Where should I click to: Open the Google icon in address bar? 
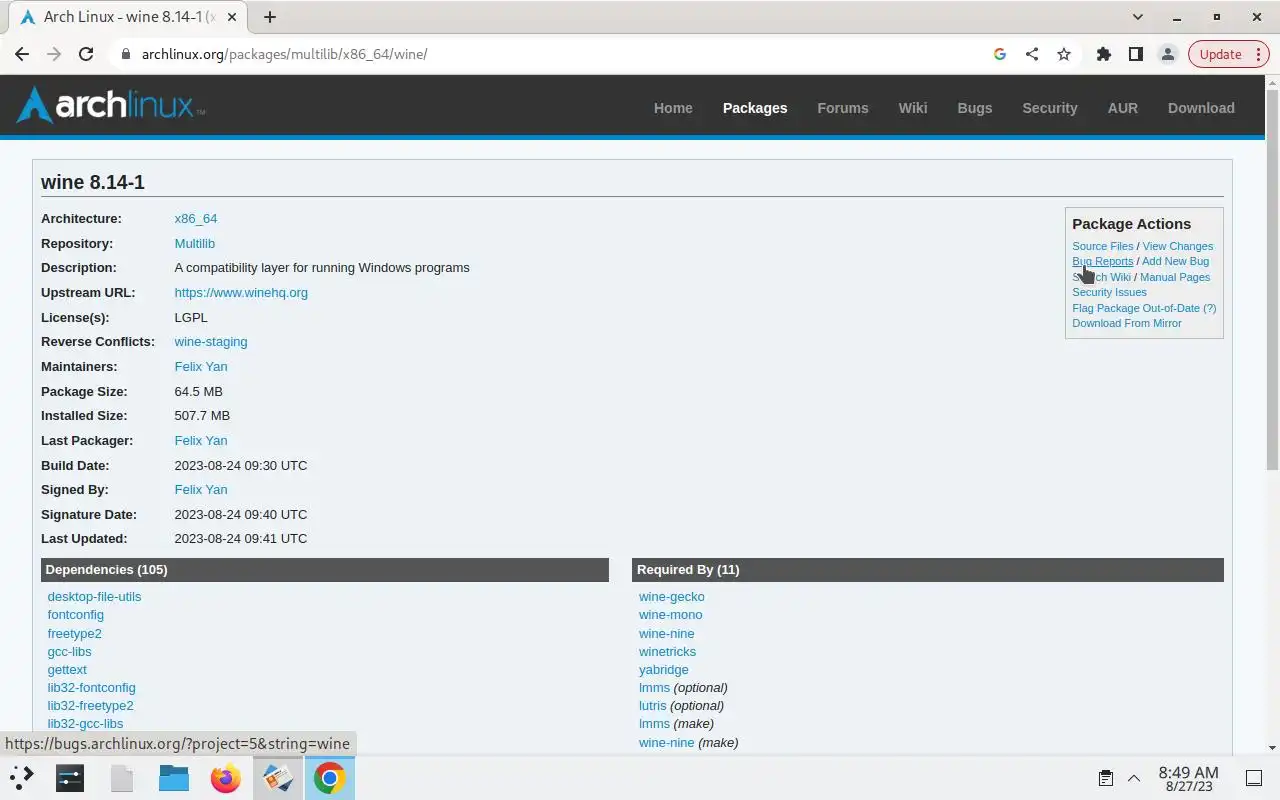(x=999, y=54)
